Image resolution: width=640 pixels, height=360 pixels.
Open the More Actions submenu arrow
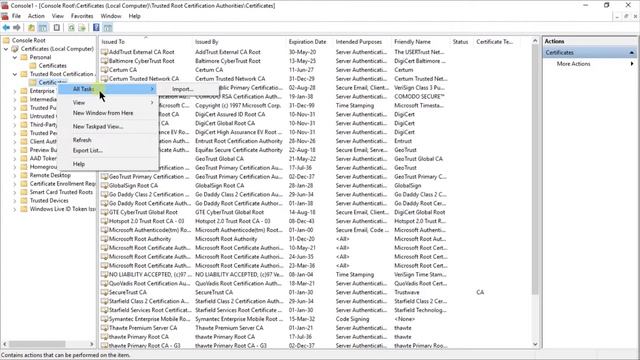point(632,64)
